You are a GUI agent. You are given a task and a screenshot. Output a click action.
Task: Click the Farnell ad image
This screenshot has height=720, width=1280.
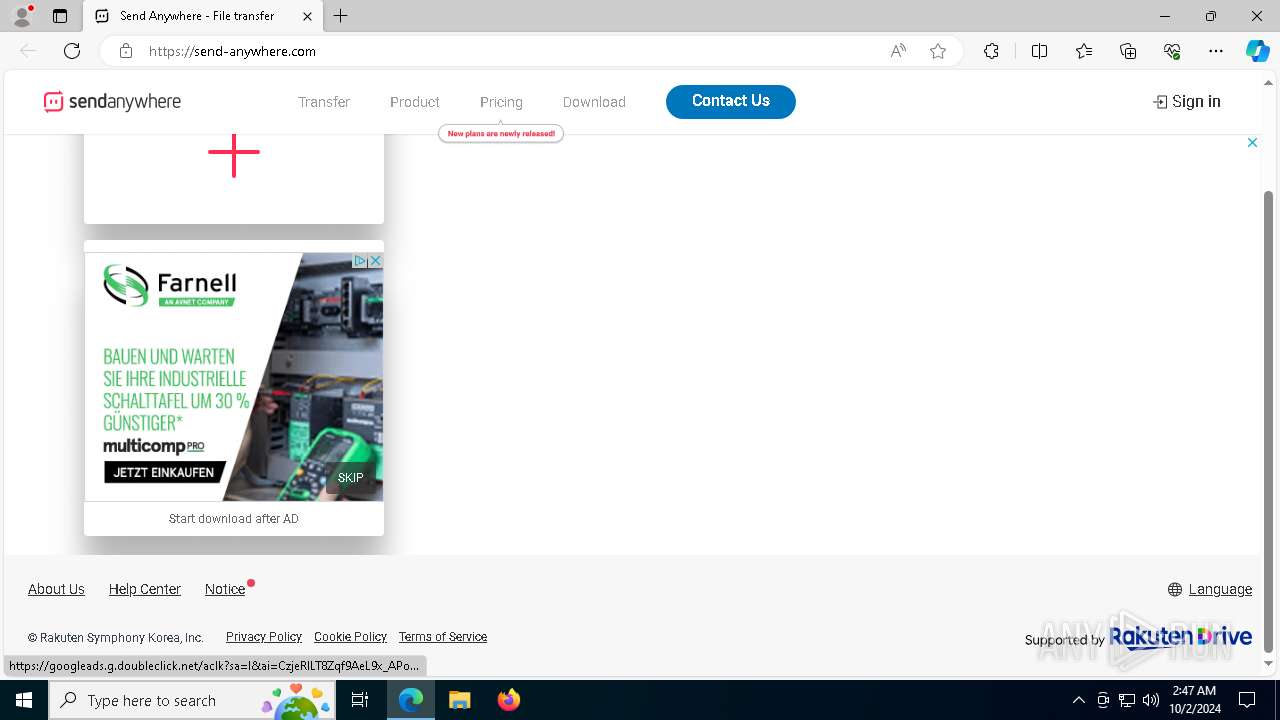point(234,377)
